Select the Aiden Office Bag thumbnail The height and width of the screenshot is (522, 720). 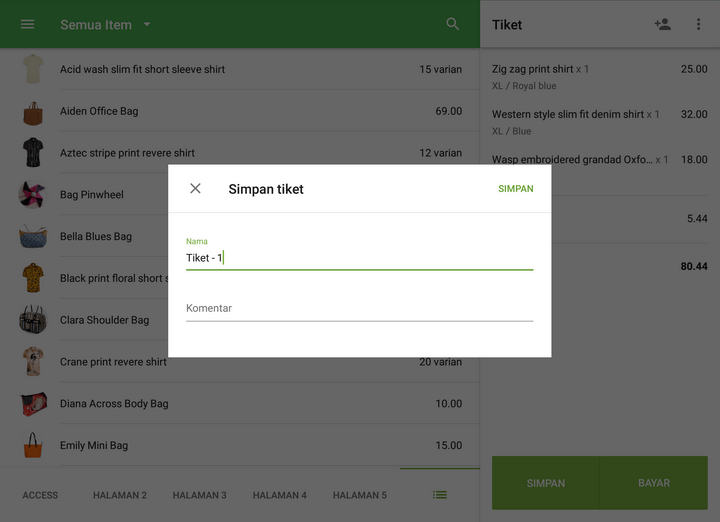pos(33,111)
